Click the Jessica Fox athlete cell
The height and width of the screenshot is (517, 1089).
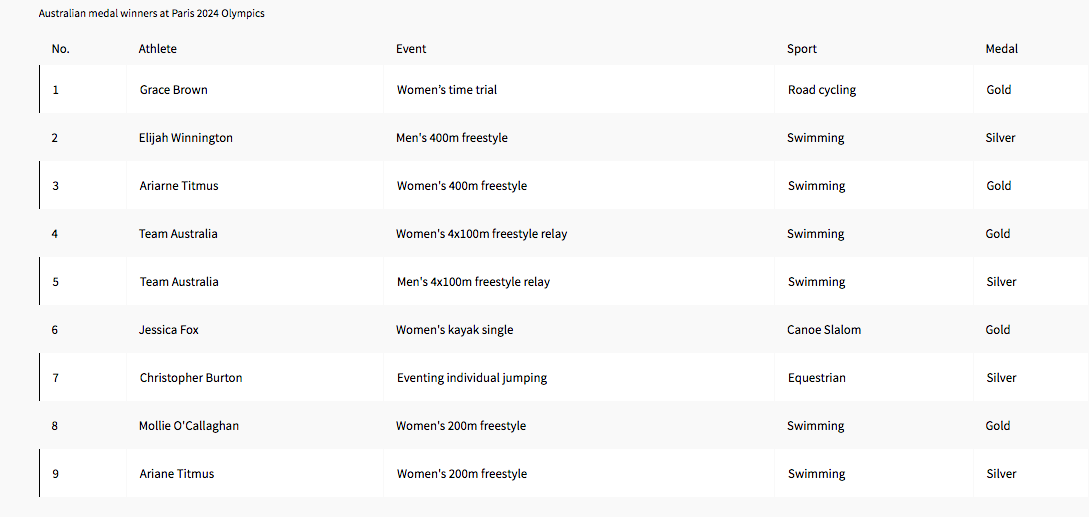pyautogui.click(x=169, y=330)
